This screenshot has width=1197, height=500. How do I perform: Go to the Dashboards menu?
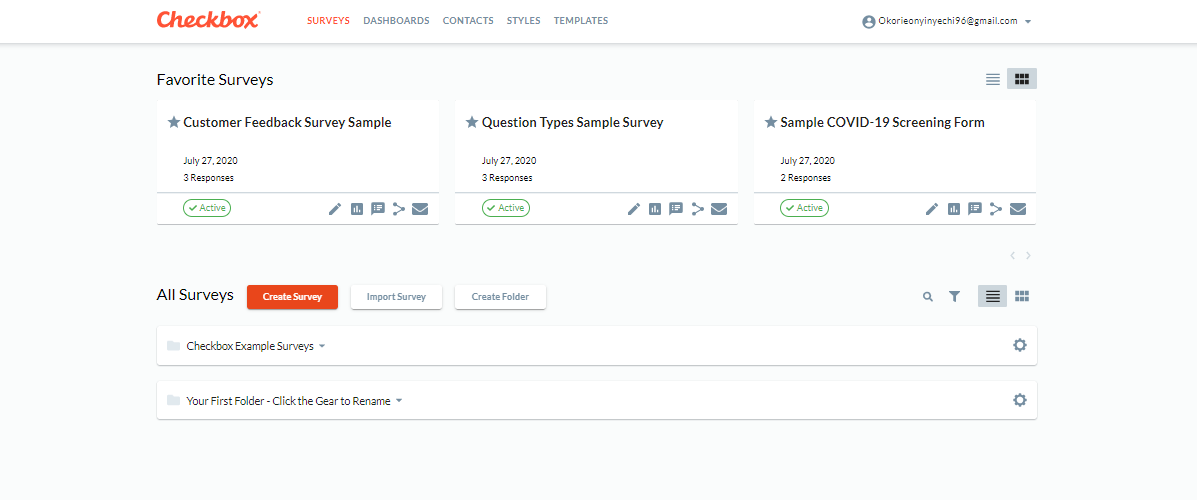396,21
